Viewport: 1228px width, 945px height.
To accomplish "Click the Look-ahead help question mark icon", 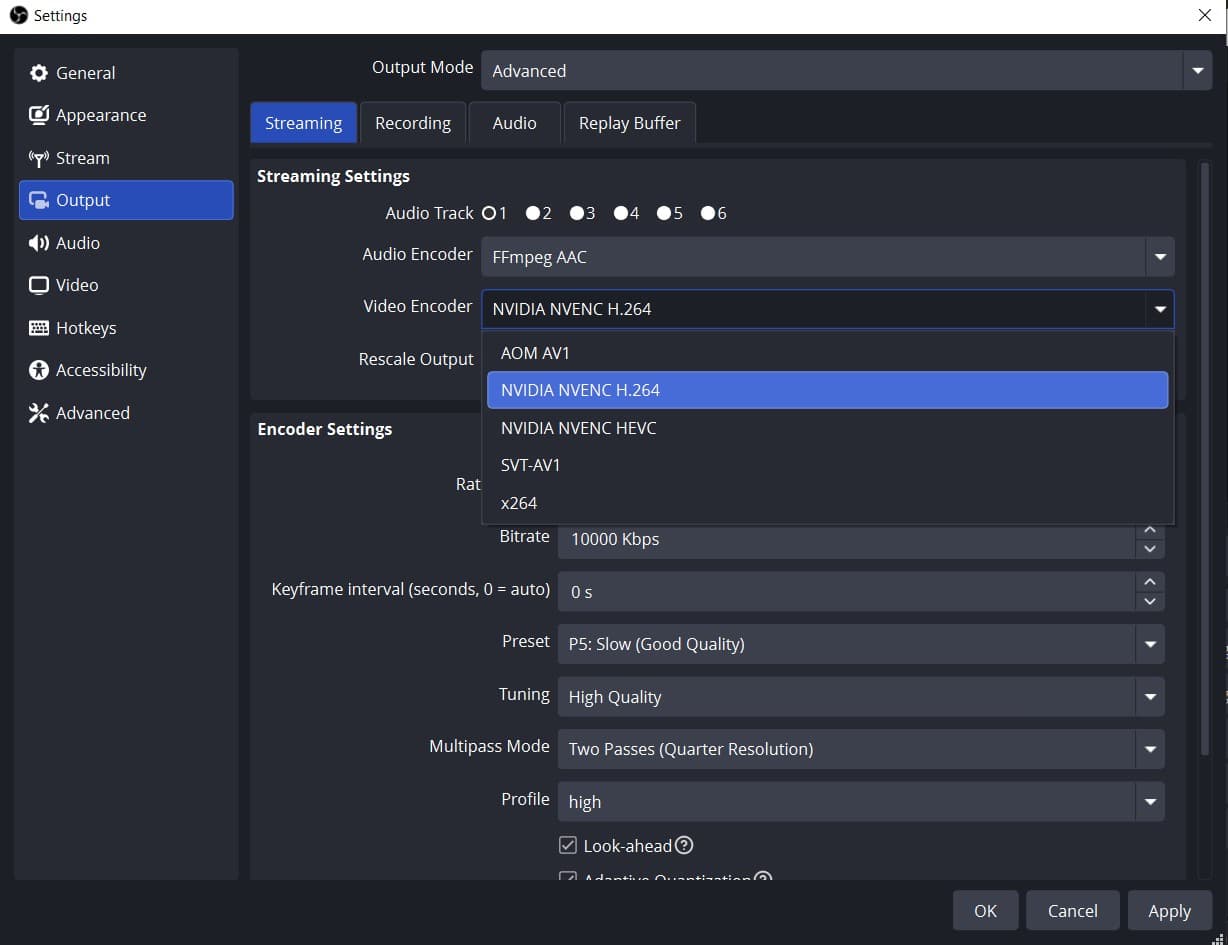I will (x=685, y=845).
